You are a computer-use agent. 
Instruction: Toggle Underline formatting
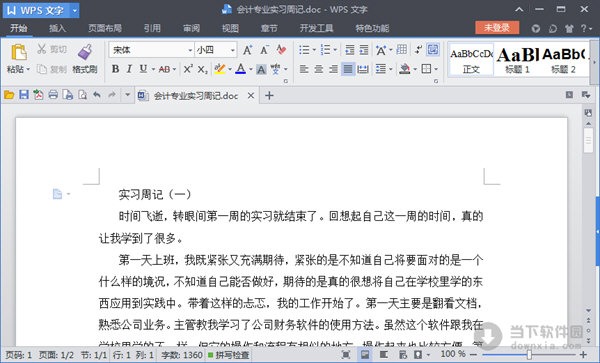(143, 69)
